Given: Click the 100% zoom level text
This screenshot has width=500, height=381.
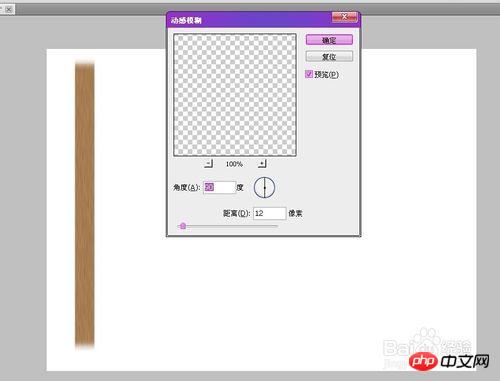Looking at the screenshot, I should point(234,164).
